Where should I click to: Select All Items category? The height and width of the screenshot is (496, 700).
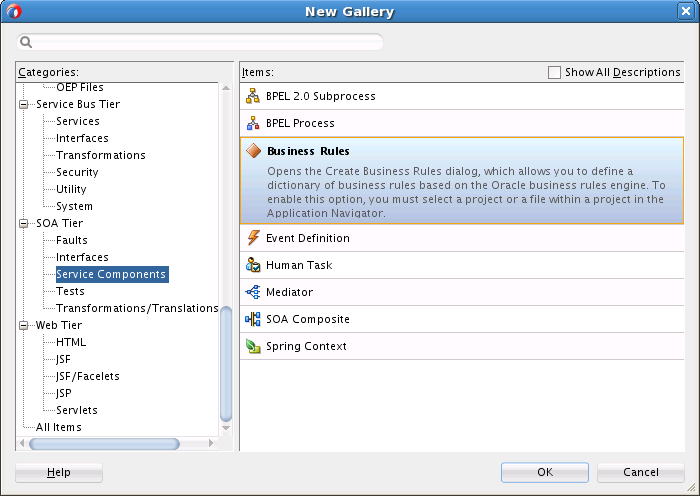[58, 427]
